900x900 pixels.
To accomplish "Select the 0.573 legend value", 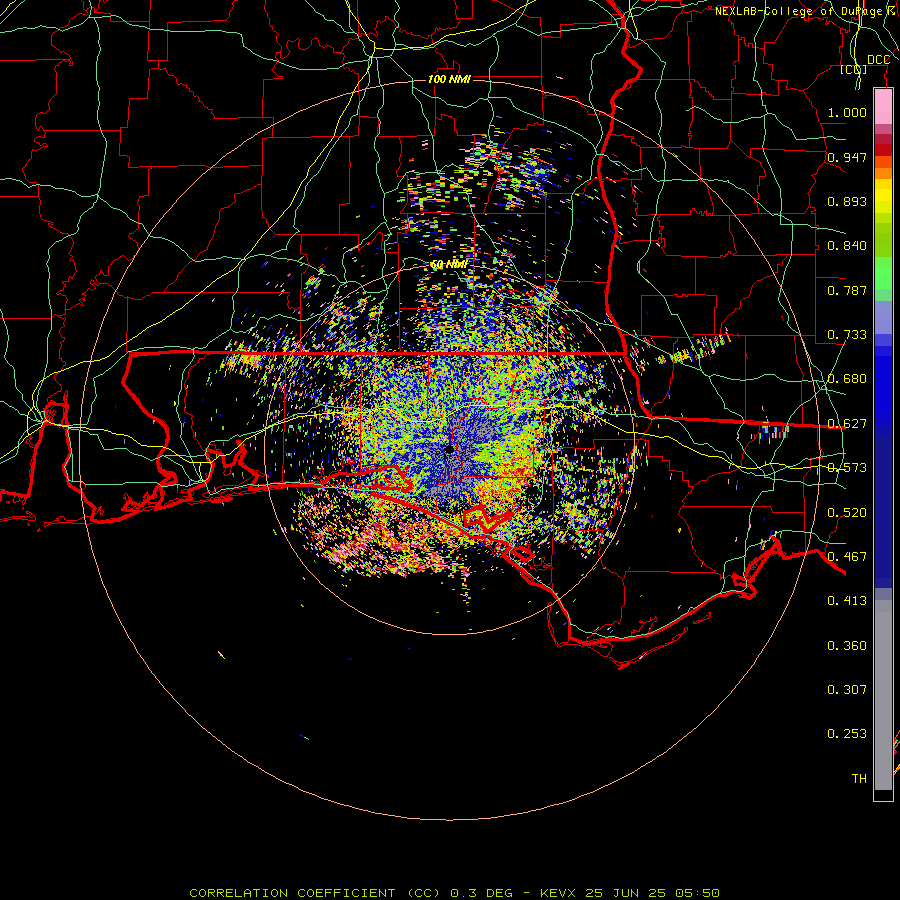I will click(x=847, y=468).
